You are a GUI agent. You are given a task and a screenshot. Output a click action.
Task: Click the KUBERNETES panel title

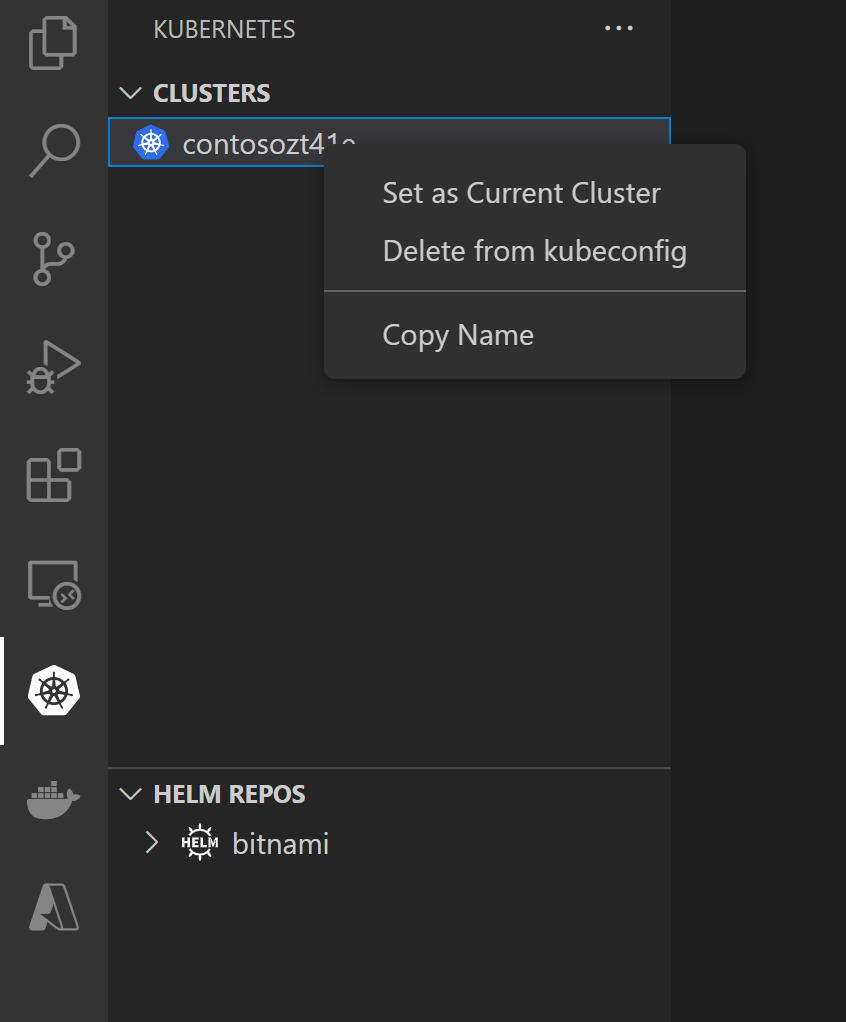pyautogui.click(x=224, y=29)
